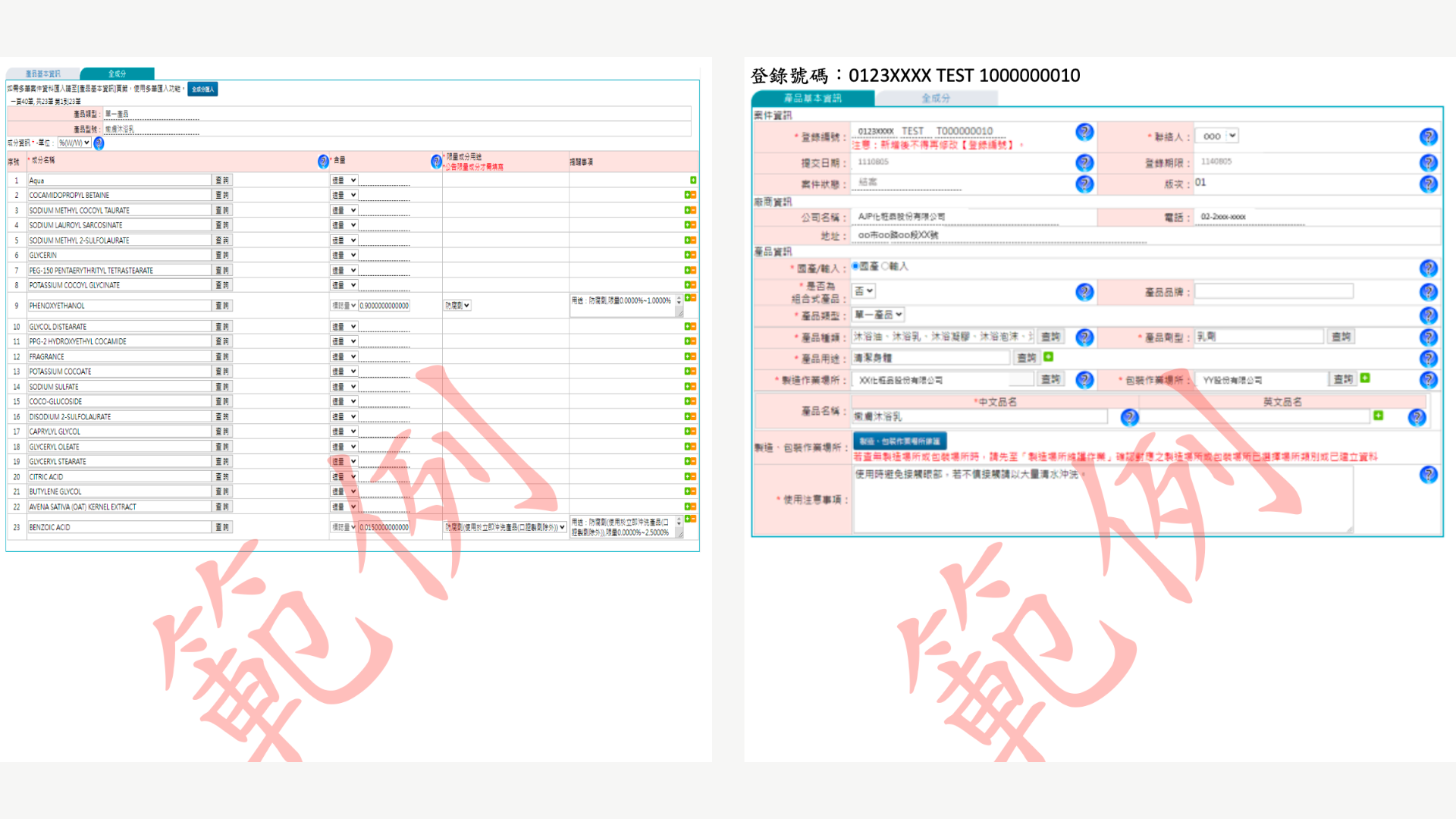Click ingredient name field containing GLYCOL DISTEARATE

pos(120,327)
